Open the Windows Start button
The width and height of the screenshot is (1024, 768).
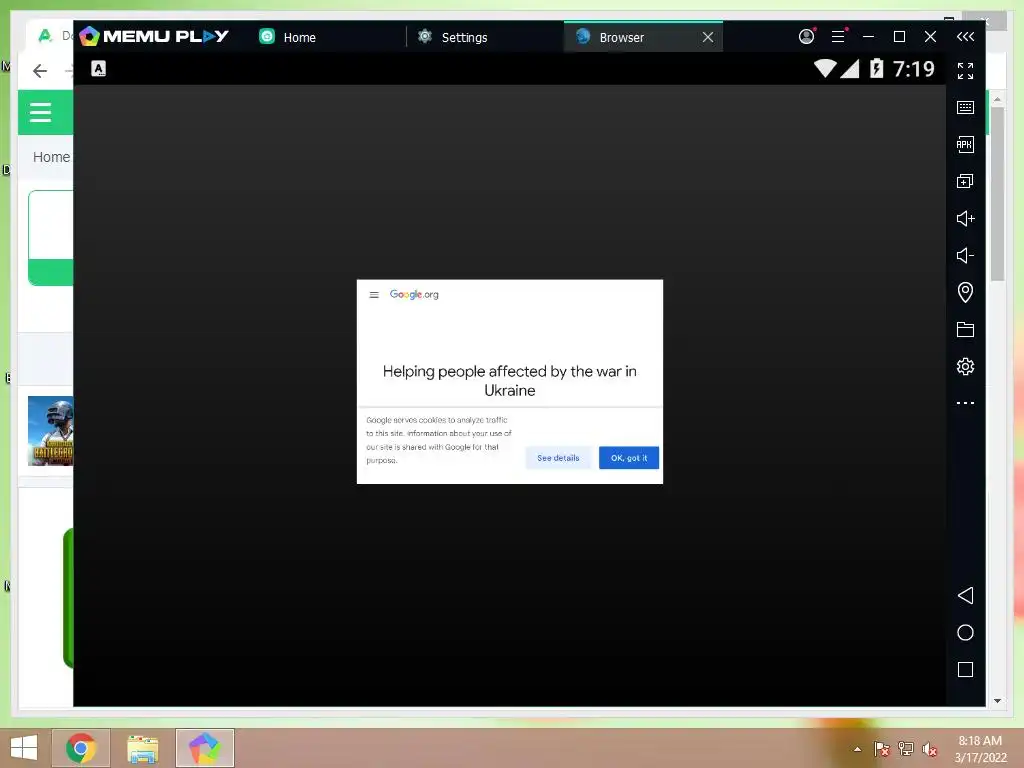click(24, 748)
